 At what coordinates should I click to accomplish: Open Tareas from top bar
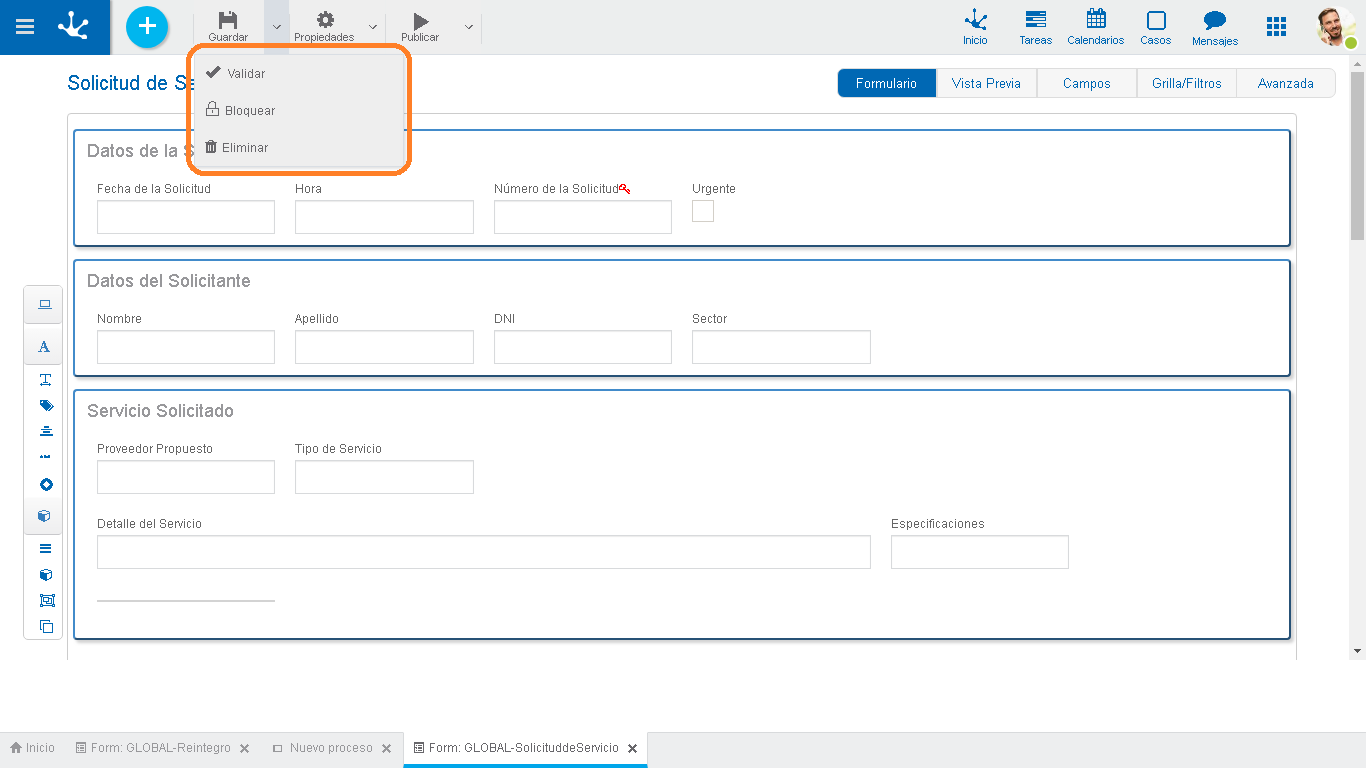pos(1035,27)
